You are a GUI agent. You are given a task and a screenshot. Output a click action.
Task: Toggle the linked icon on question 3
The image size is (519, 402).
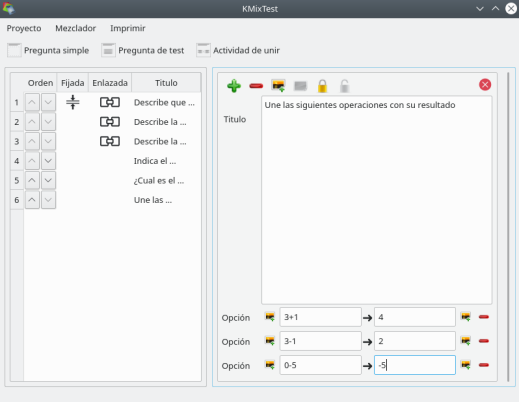(110, 141)
